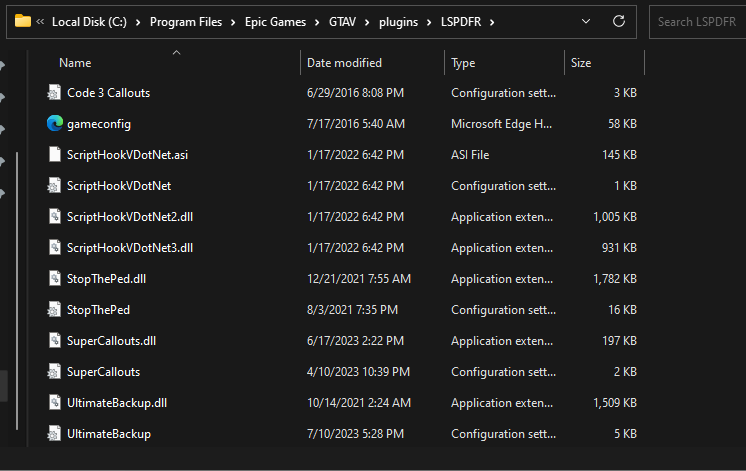The width and height of the screenshot is (746, 471).
Task: Click the ScriptHookVDotNet.asi file icon
Action: tap(55, 155)
